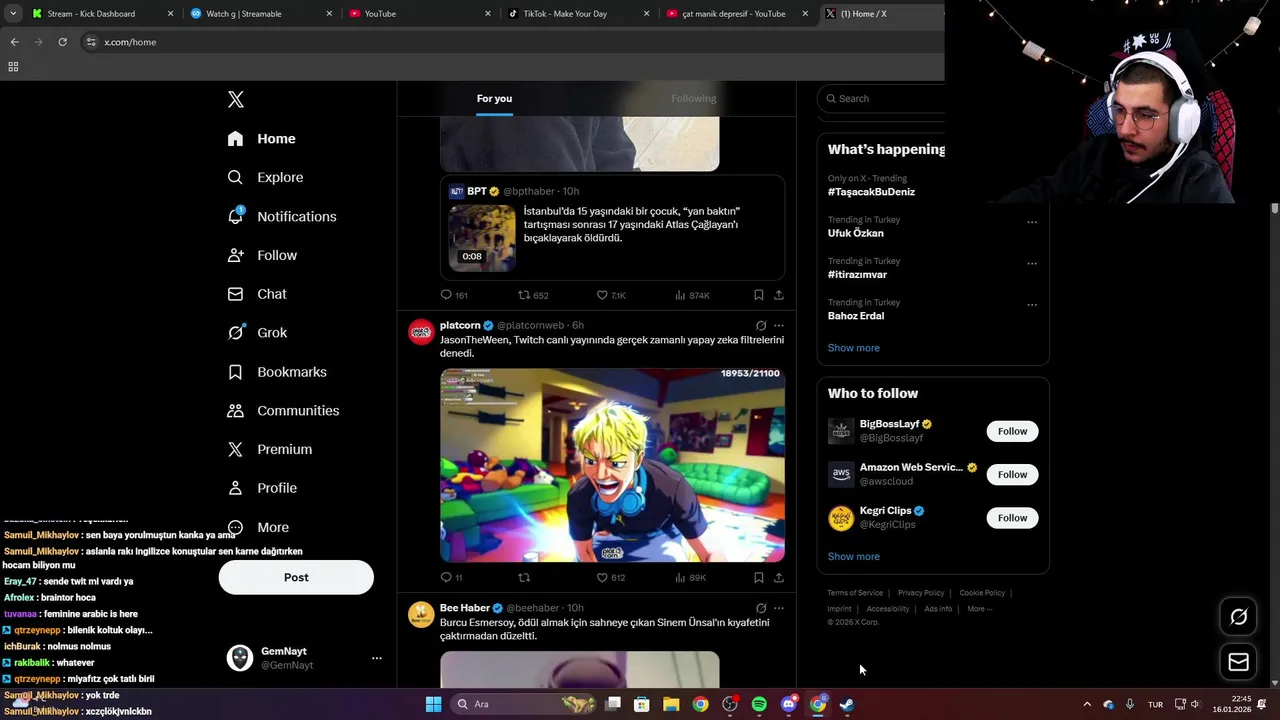
Task: Click the Post button
Action: (296, 577)
